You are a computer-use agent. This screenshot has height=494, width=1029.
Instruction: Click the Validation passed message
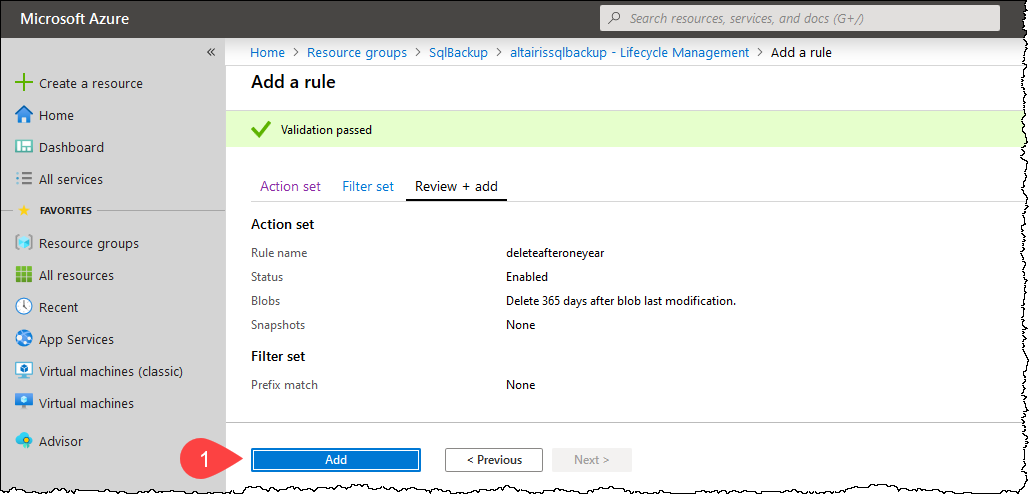click(x=326, y=130)
